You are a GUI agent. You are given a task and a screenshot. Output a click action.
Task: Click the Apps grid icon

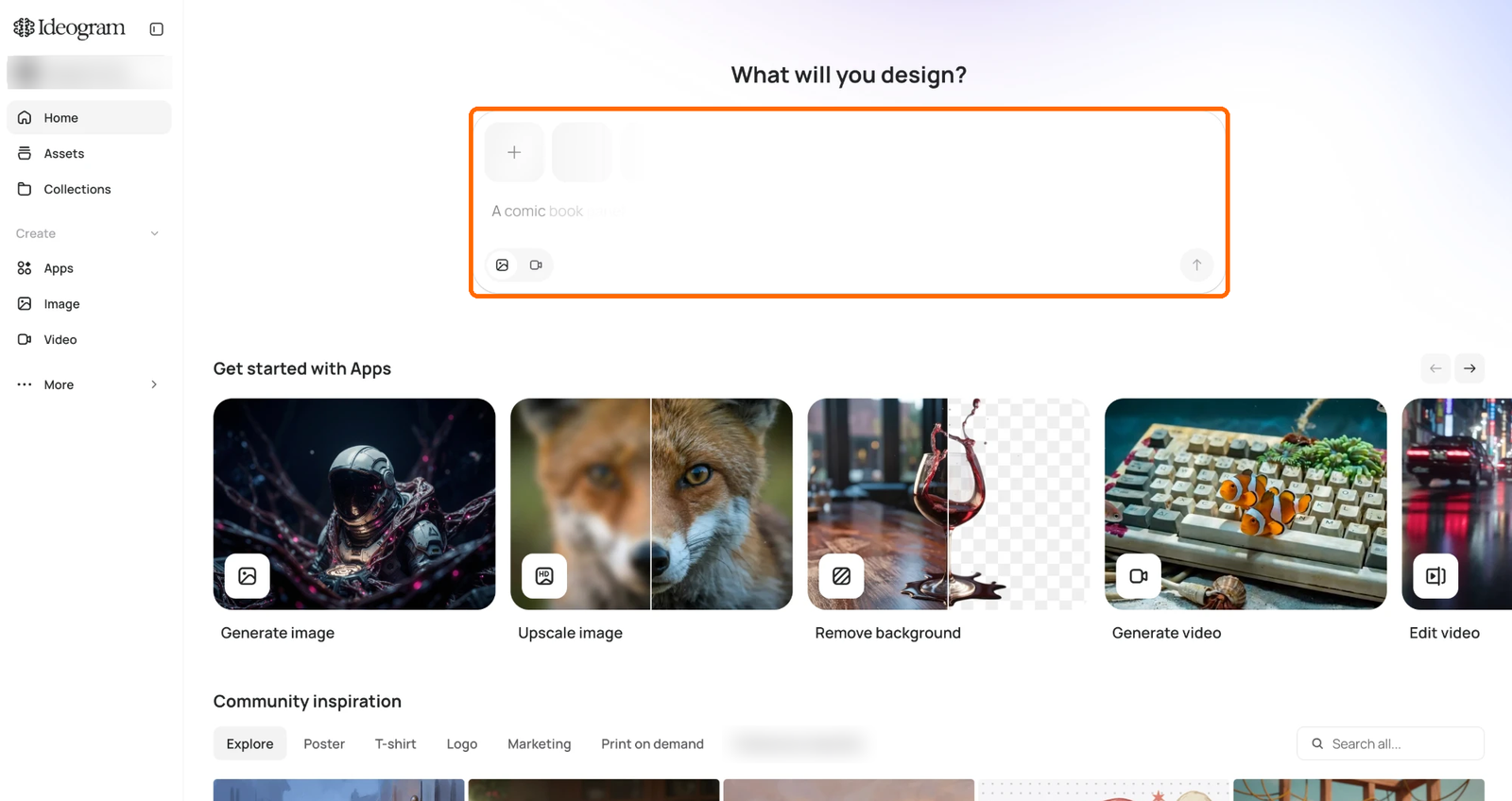[25, 268]
